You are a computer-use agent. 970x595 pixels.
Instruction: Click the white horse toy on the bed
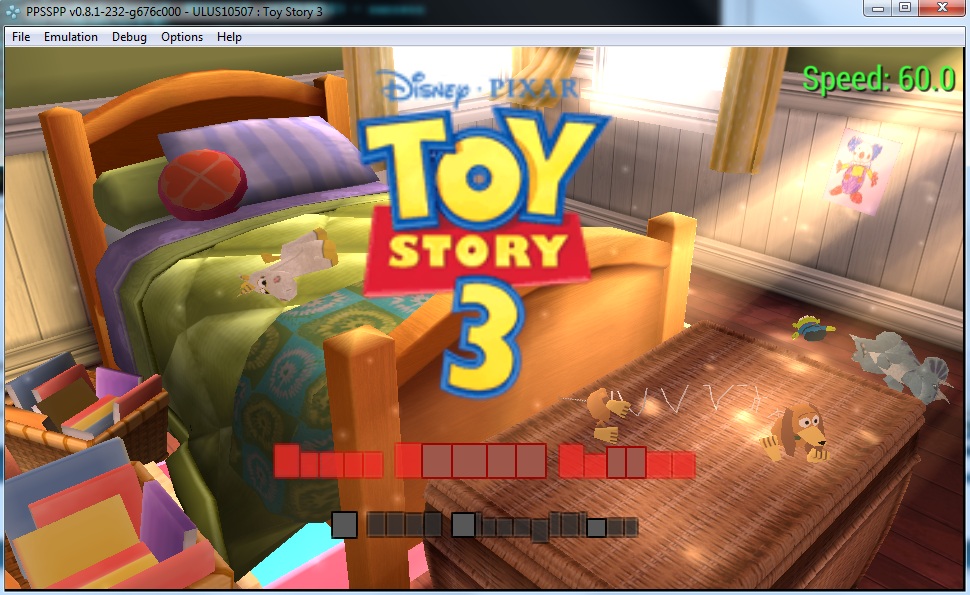click(x=285, y=265)
